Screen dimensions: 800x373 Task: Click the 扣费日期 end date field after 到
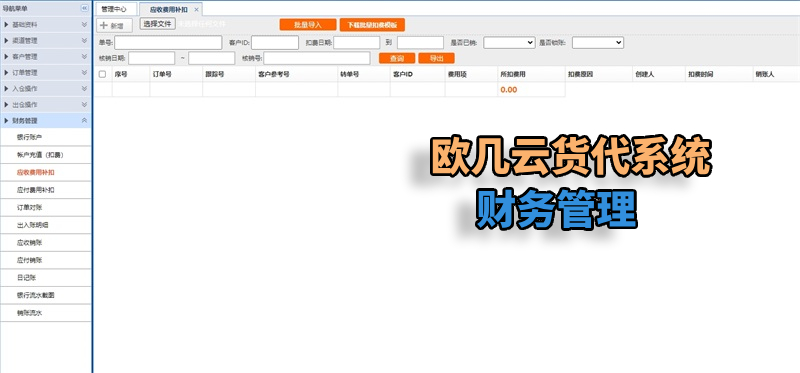(x=420, y=43)
